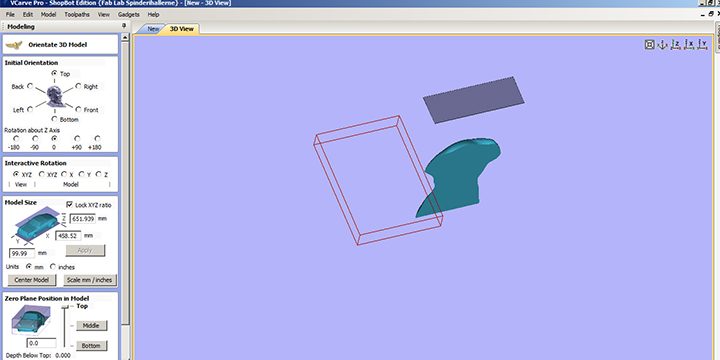This screenshot has width=720, height=360.
Task: Click the zero plane depth field 0.0
Action: point(42,343)
